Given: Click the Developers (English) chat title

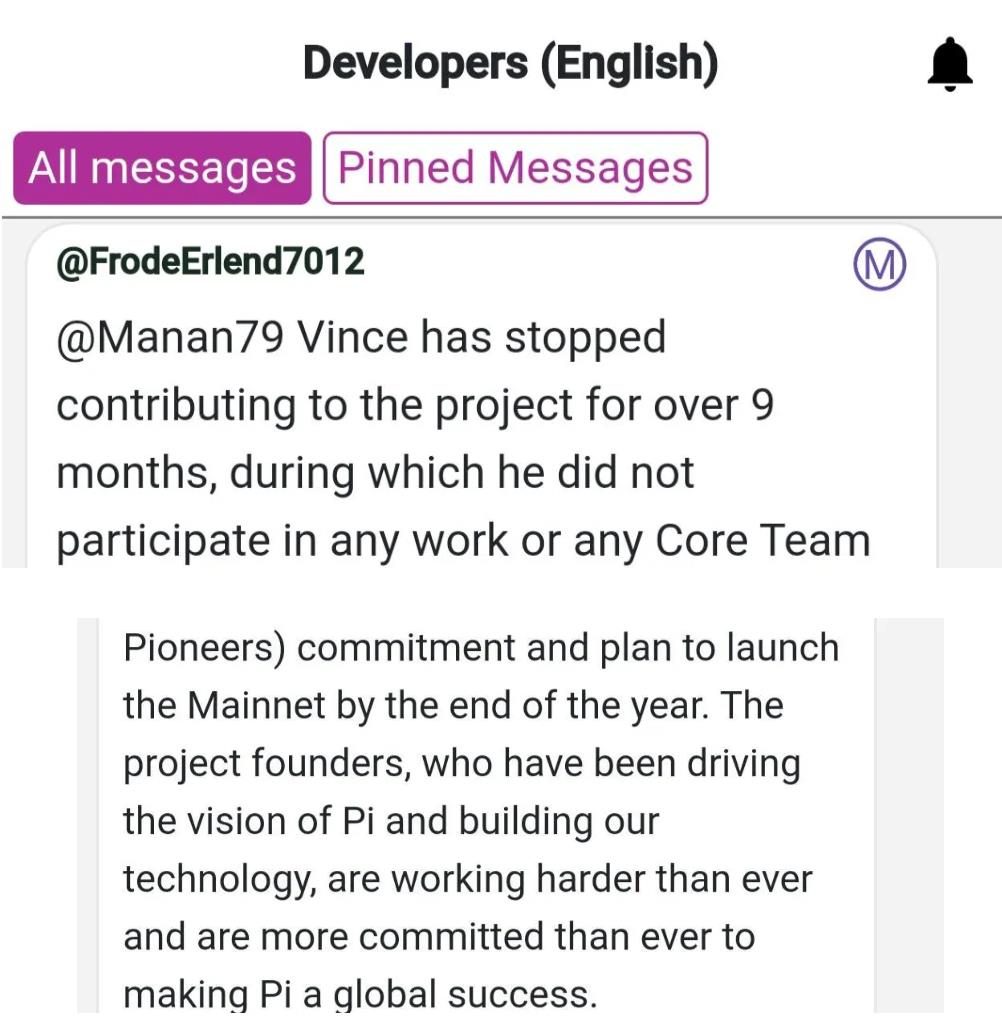Looking at the screenshot, I should [x=511, y=64].
